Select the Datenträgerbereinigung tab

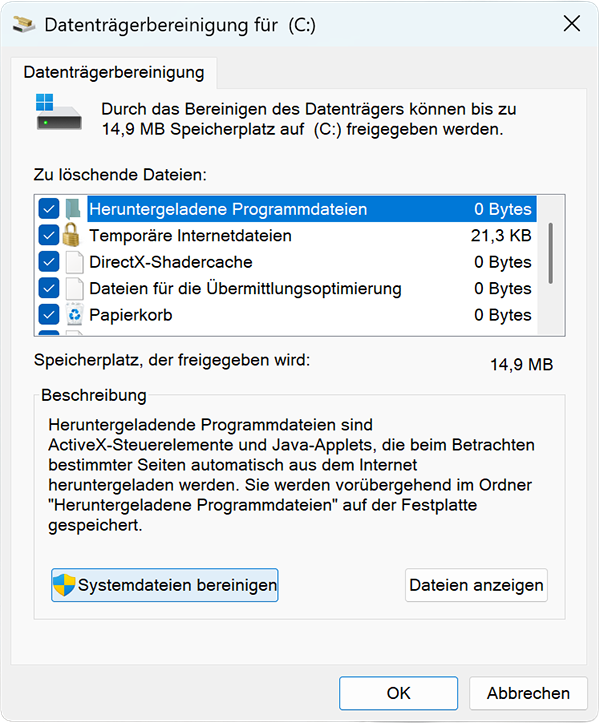pyautogui.click(x=115, y=73)
